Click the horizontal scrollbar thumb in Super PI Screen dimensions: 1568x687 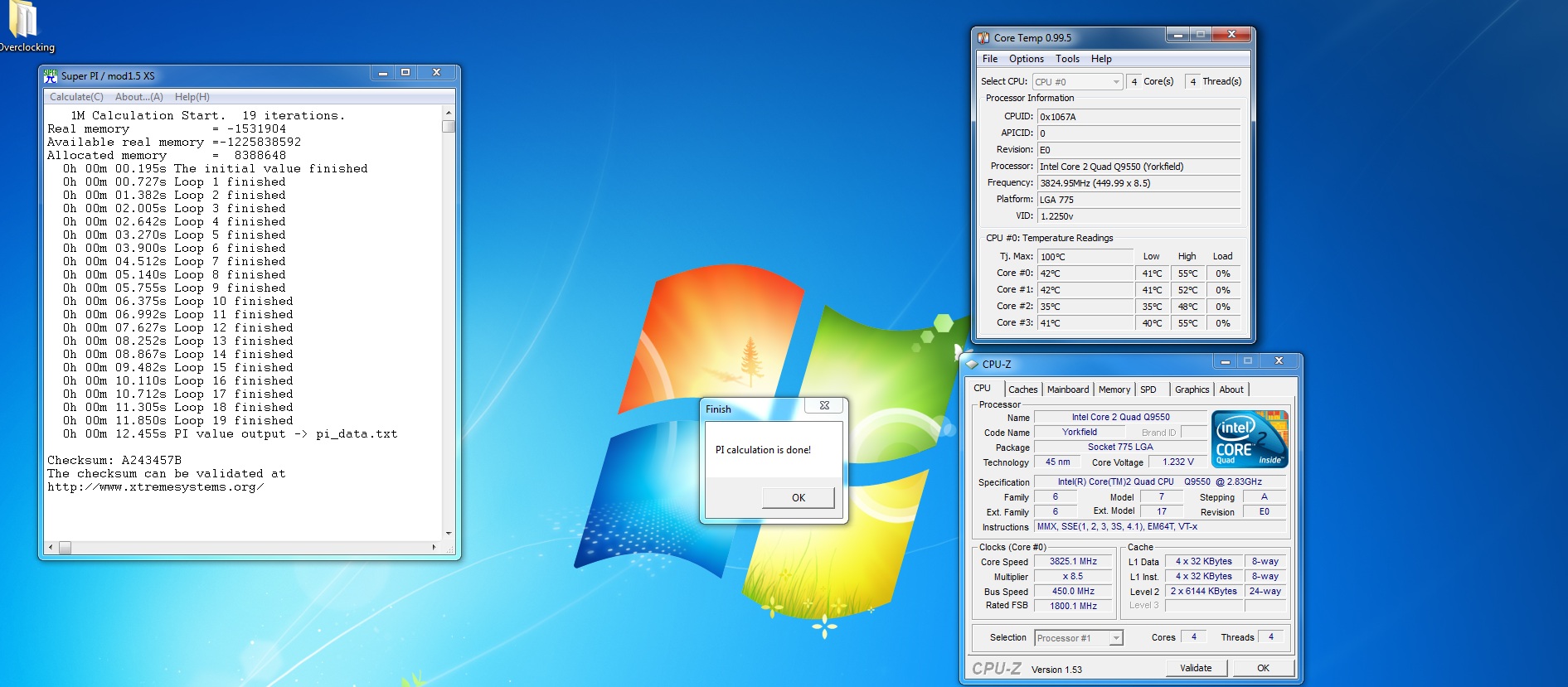point(65,548)
